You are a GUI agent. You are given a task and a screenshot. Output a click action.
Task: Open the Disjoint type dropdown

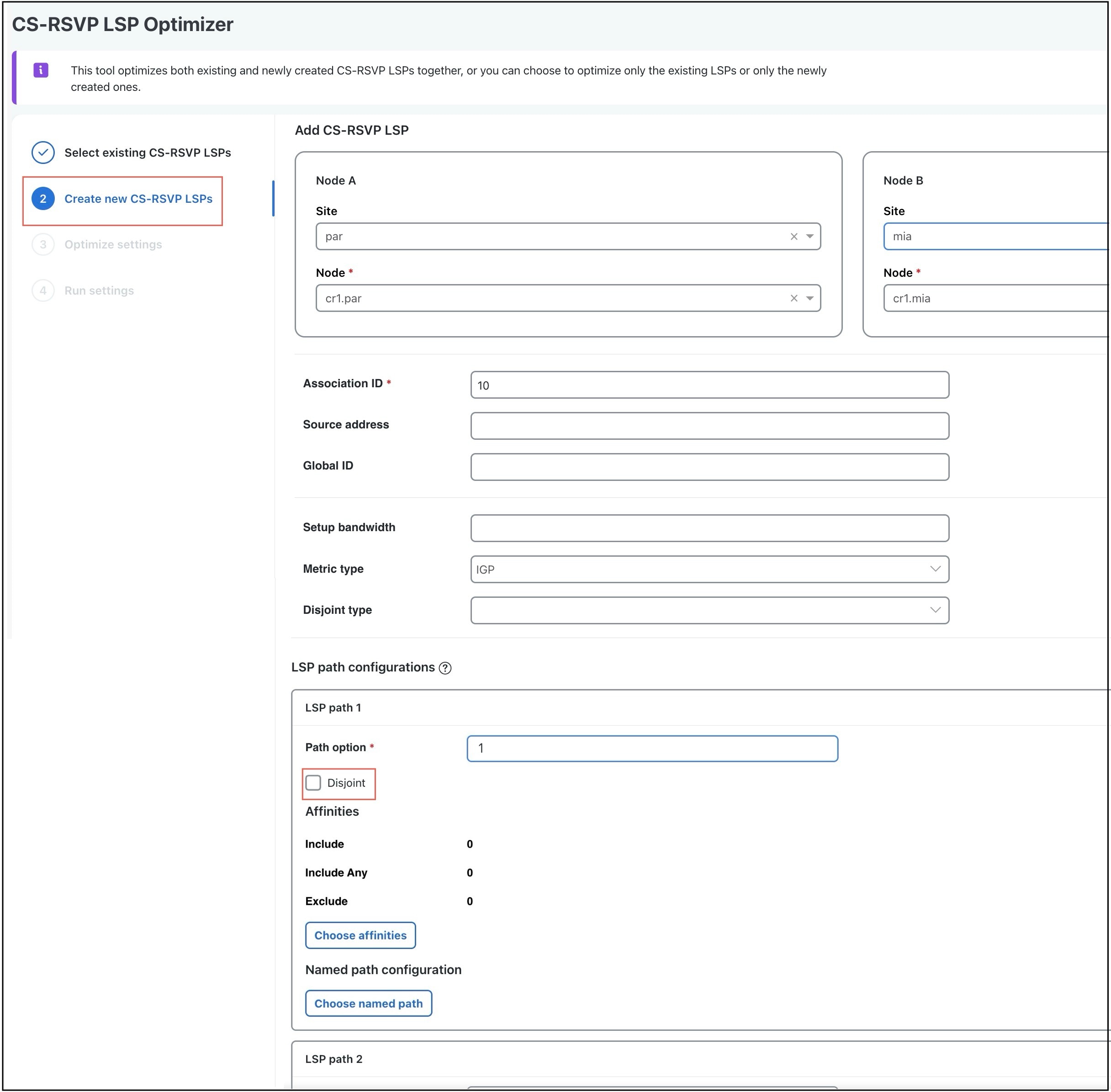pyautogui.click(x=709, y=610)
